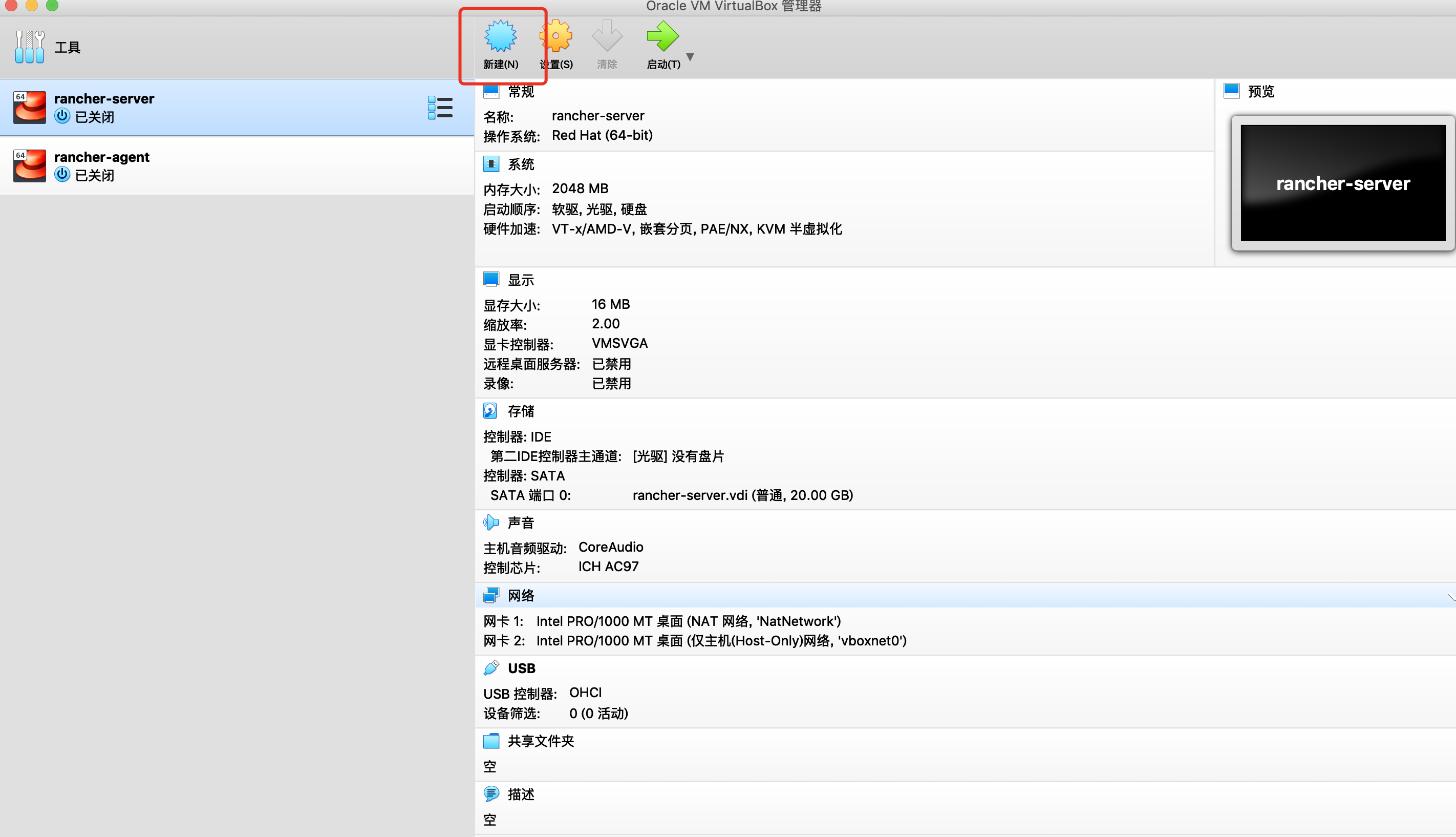Viewport: 1456px width, 837px height.
Task: Click the 声音 audio speaker icon
Action: click(x=491, y=522)
